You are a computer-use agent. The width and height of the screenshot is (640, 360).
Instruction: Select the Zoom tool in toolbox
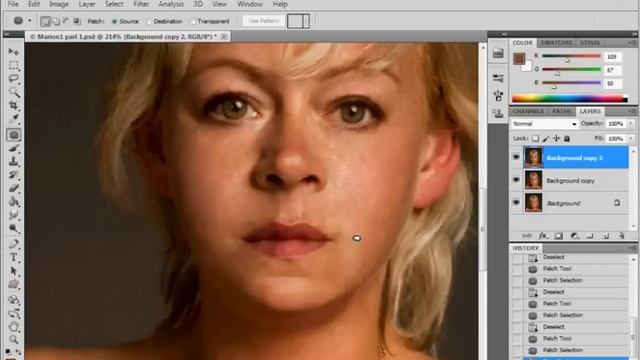[13, 340]
